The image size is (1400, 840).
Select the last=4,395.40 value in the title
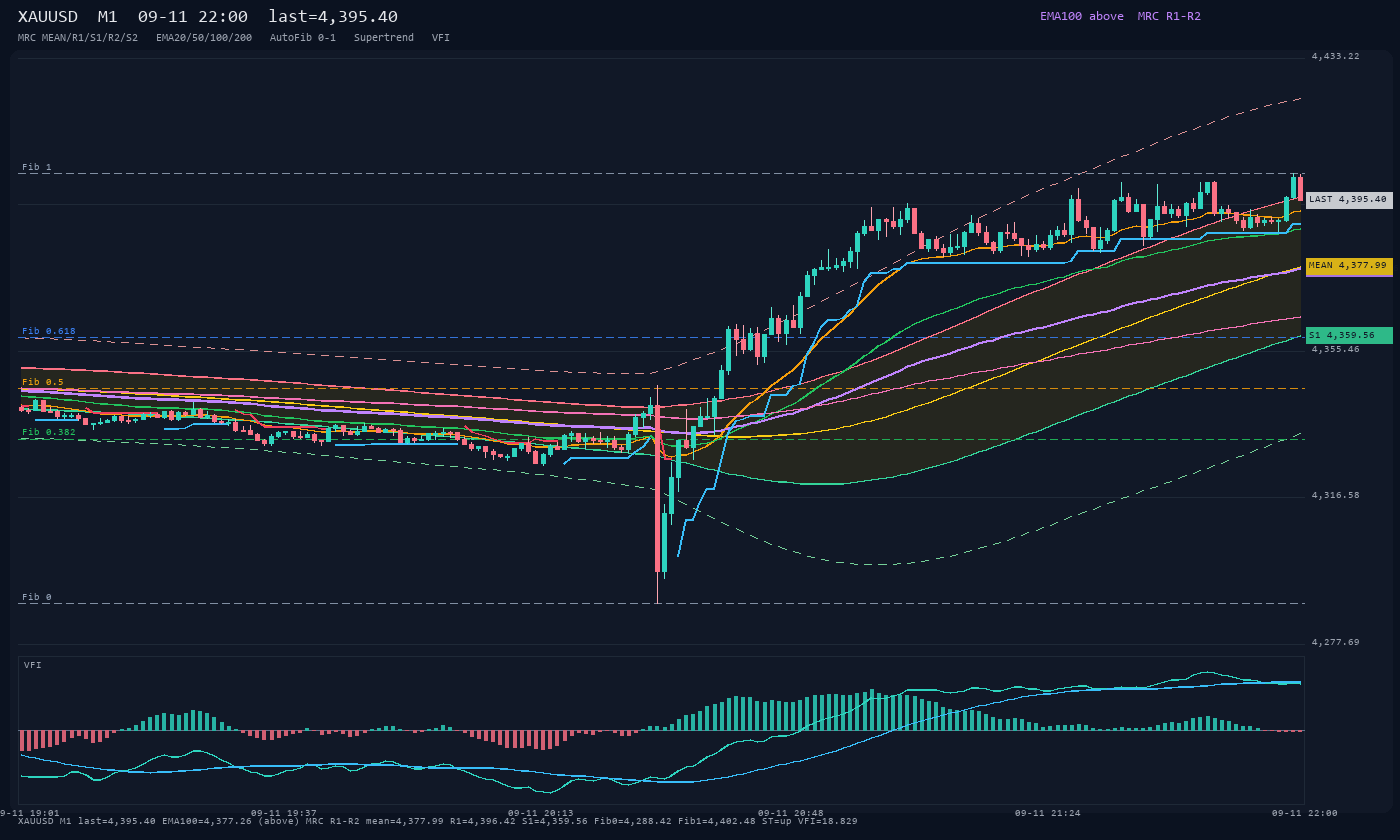333,17
